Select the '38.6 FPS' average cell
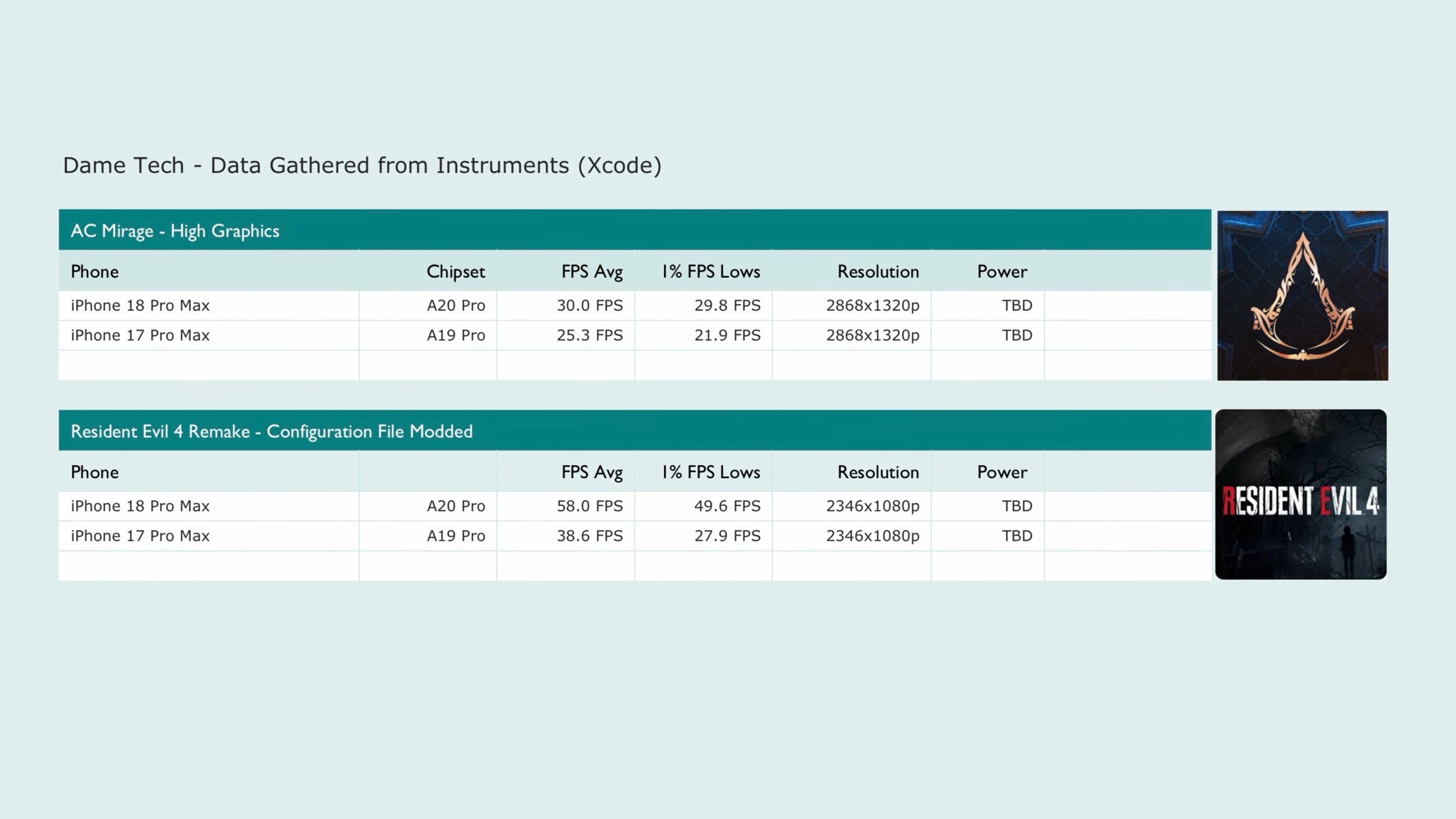 click(589, 536)
